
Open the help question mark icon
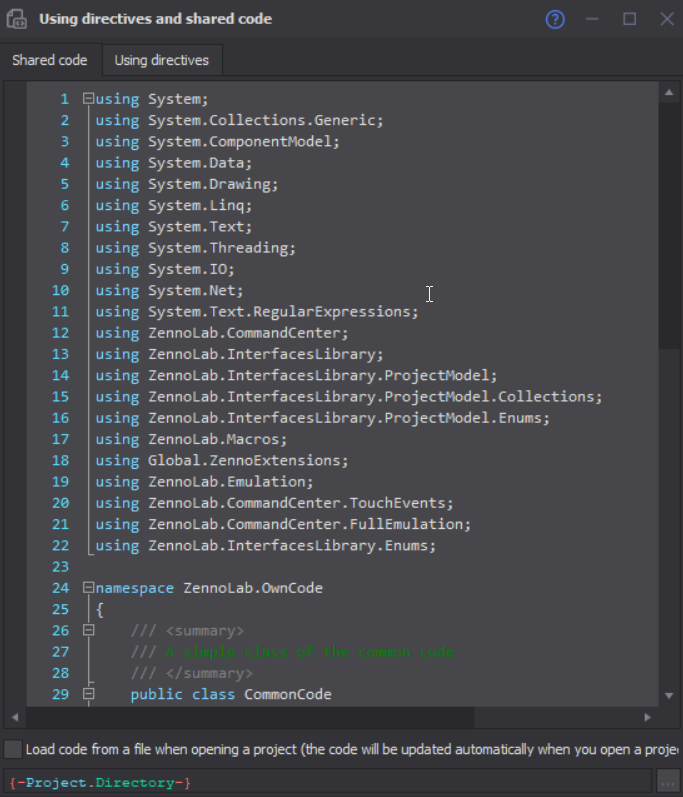pyautogui.click(x=555, y=19)
